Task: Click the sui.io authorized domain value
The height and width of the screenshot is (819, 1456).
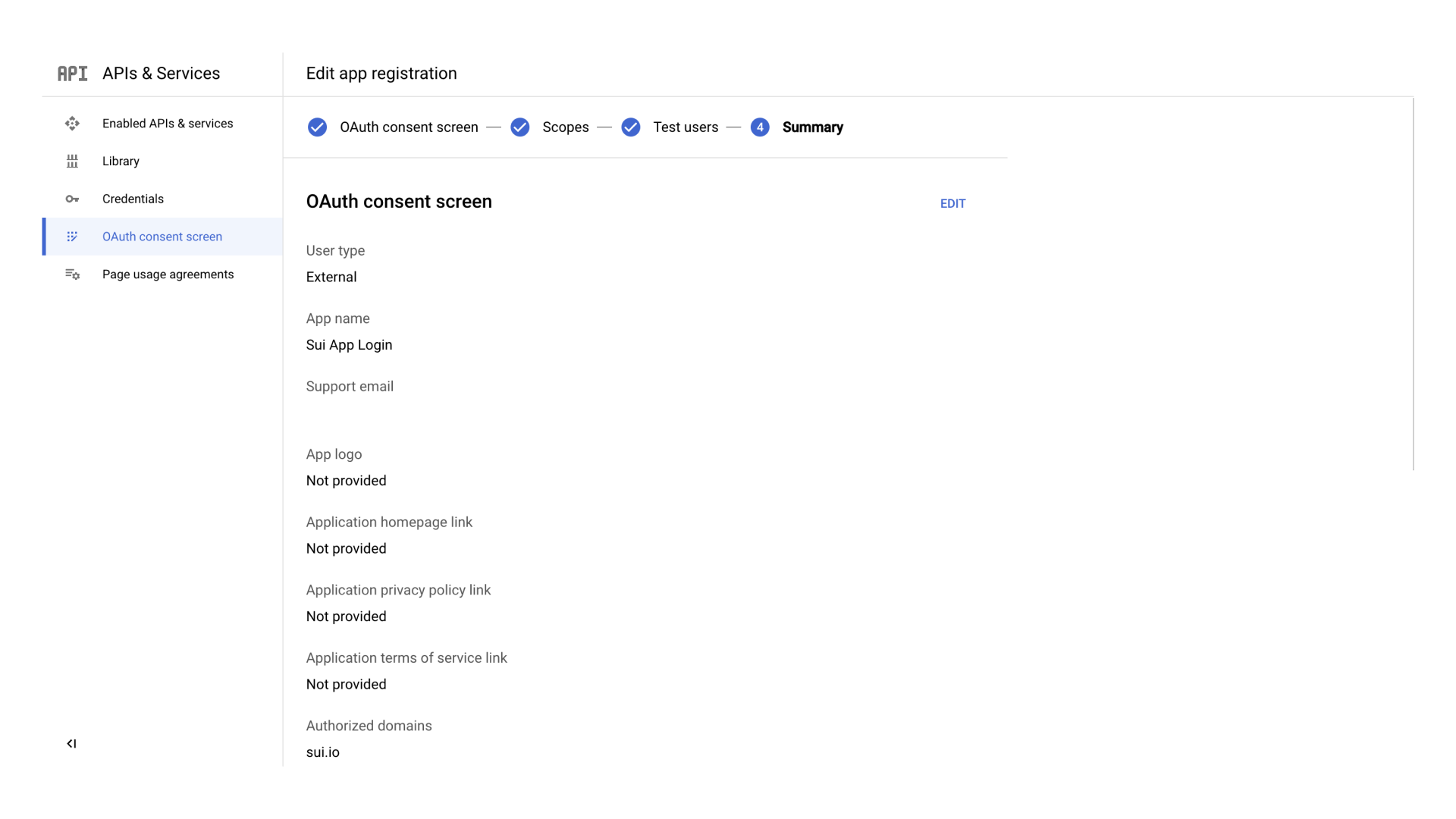Action: pyautogui.click(x=322, y=752)
